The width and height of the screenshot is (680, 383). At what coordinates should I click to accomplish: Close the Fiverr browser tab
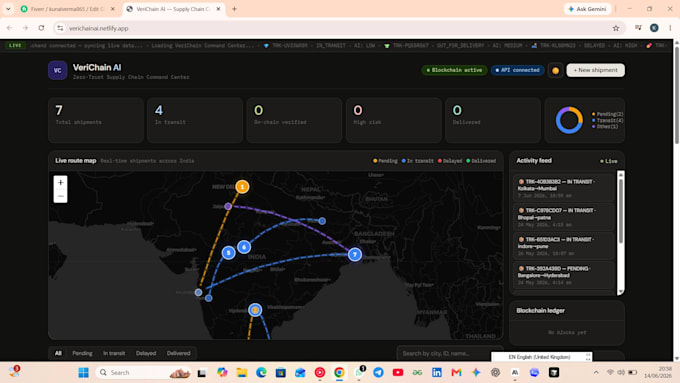pyautogui.click(x=113, y=9)
